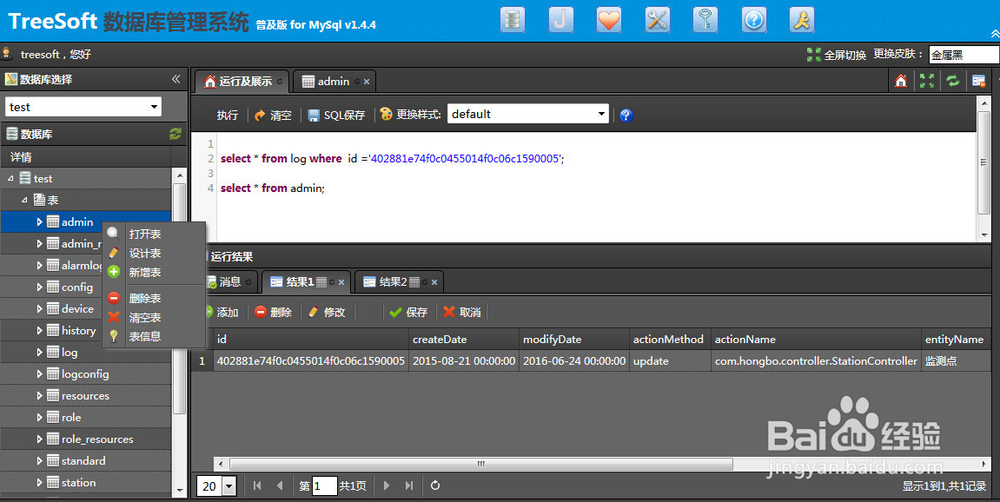Screen dimensions: 1000x502
Task: Switch to the admin tab
Action: point(334,82)
